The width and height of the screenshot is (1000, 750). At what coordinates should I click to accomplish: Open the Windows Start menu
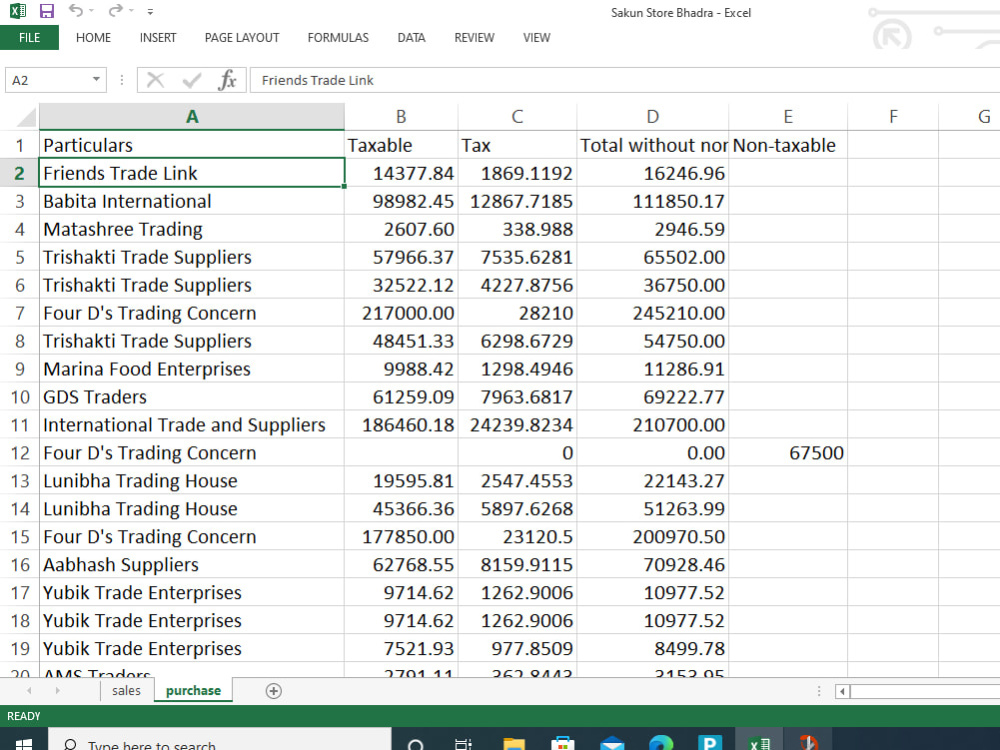click(24, 744)
